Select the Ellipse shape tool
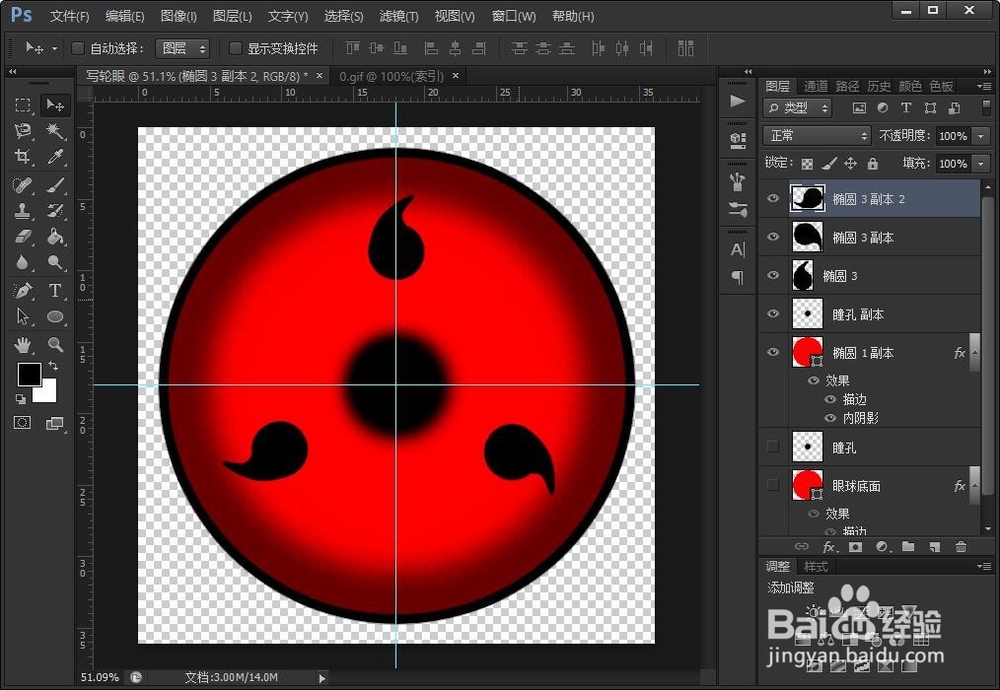Screen dimensions: 1000x690 [55, 316]
